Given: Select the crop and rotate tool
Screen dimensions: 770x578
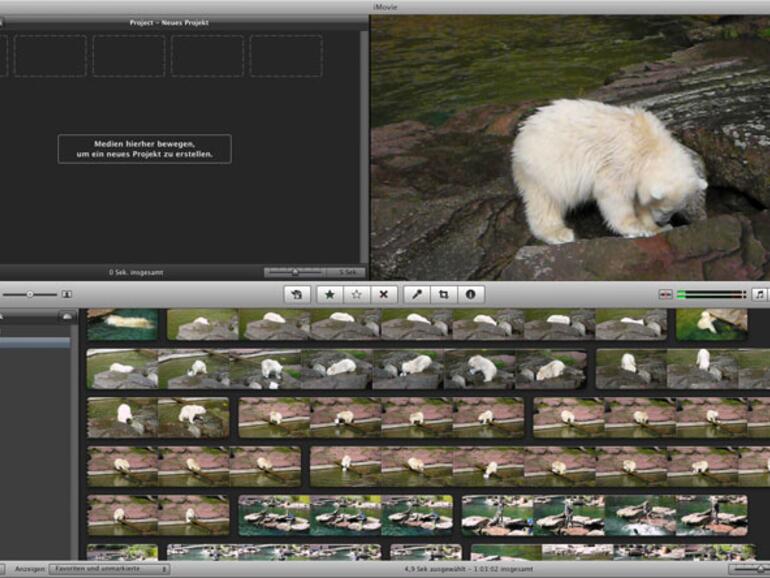Looking at the screenshot, I should (x=443, y=294).
